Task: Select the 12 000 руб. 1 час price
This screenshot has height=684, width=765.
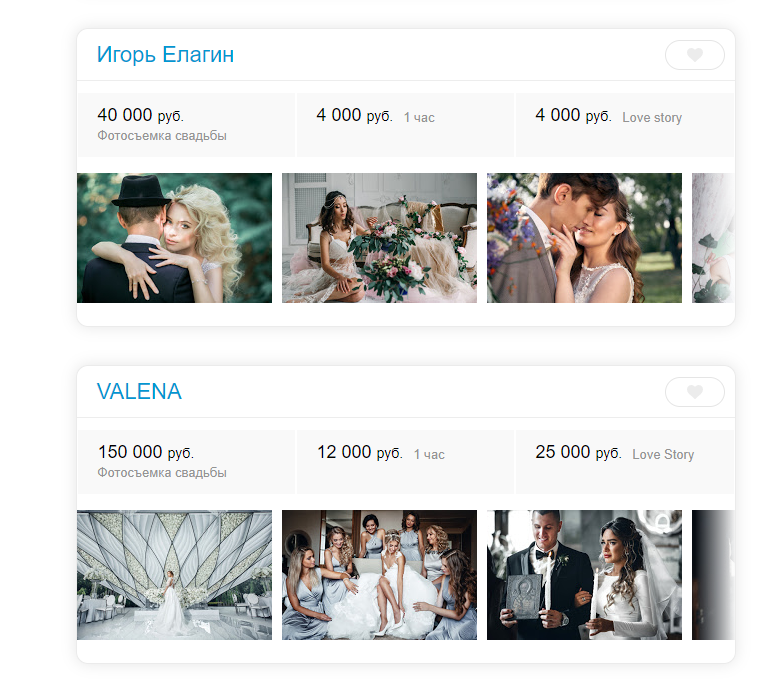Action: coord(405,462)
